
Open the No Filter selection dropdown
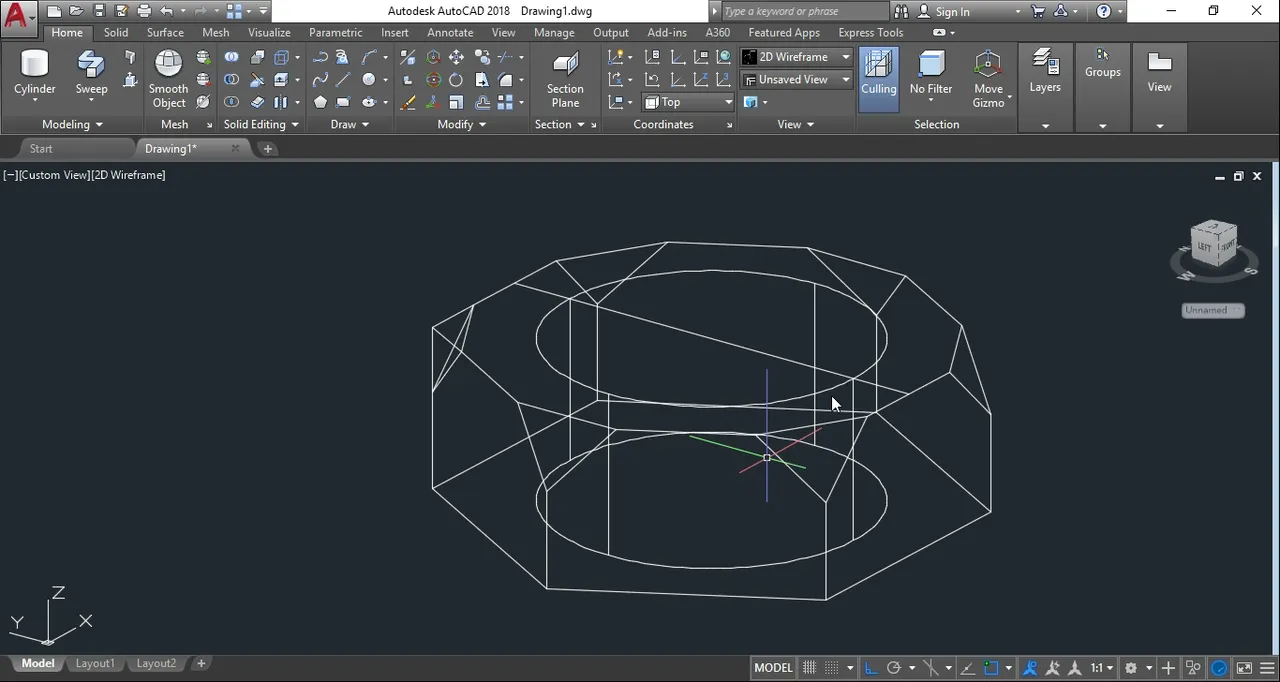point(931,78)
